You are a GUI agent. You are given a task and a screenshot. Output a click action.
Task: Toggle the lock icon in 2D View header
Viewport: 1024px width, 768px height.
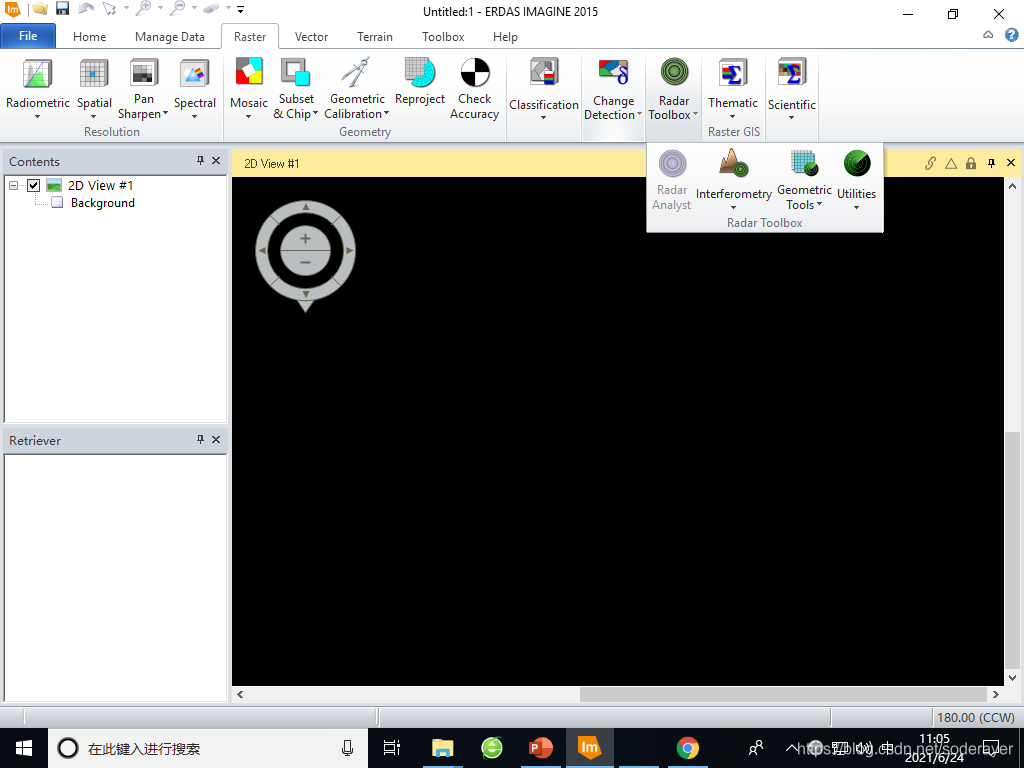coord(971,163)
